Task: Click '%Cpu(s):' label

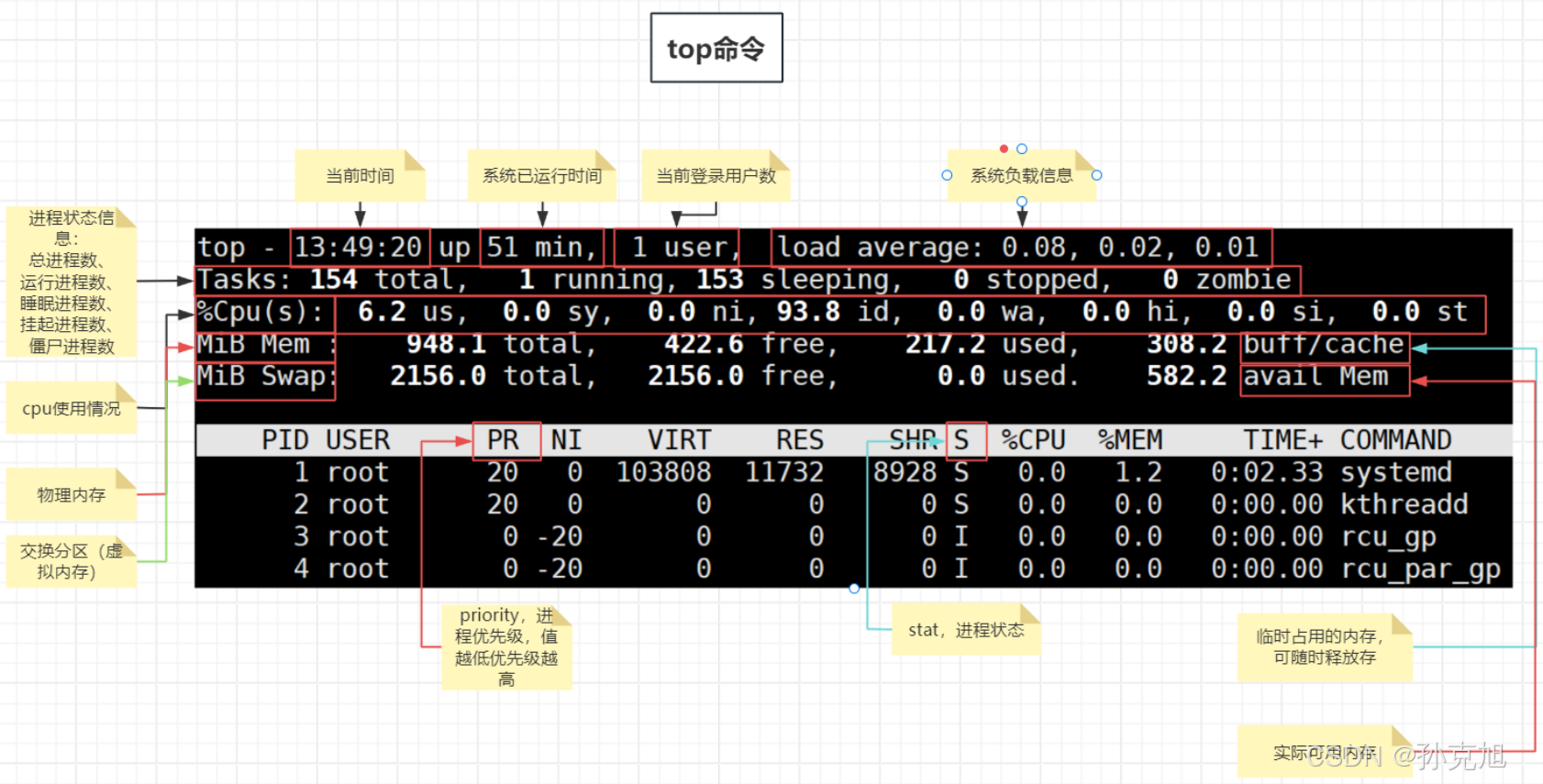Action: point(261,312)
